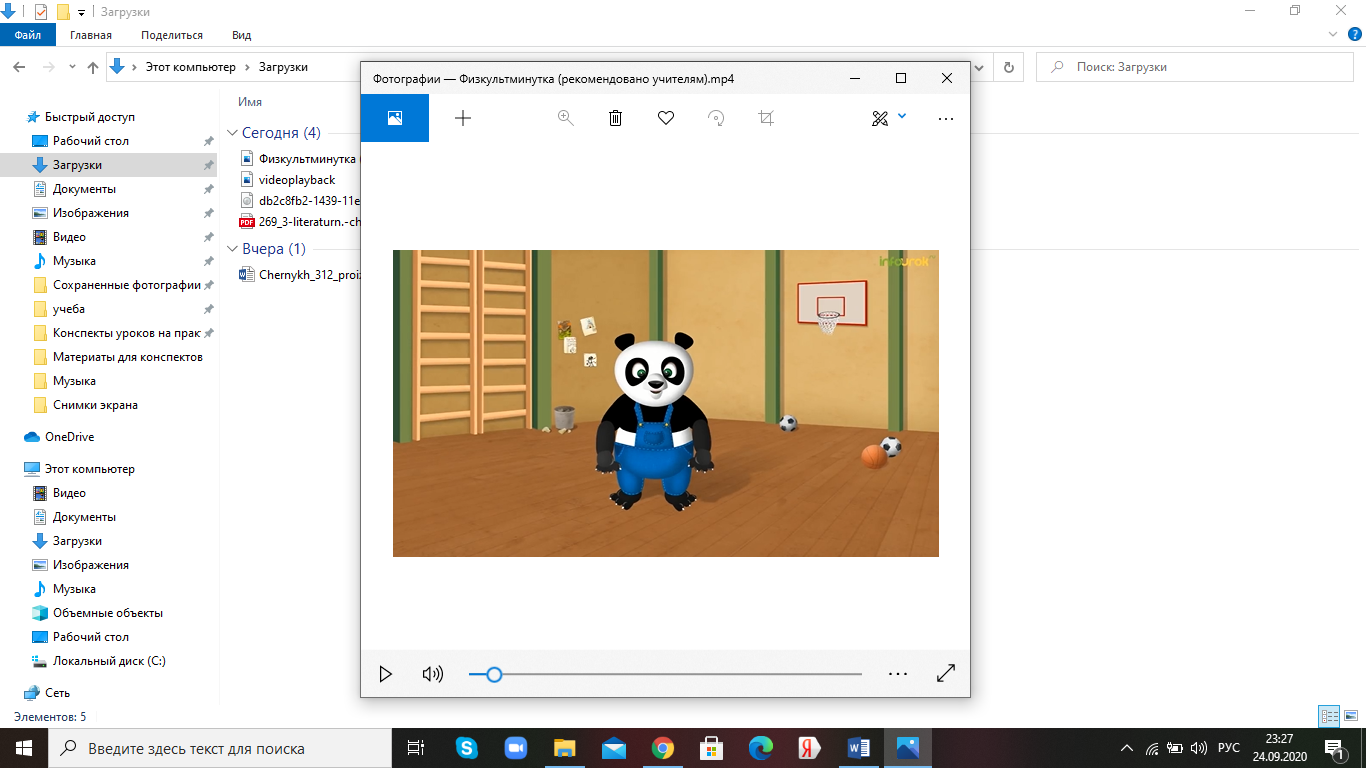Open Объемные объекты under Этот компьютер
This screenshot has width=1366, height=768.
[108, 613]
